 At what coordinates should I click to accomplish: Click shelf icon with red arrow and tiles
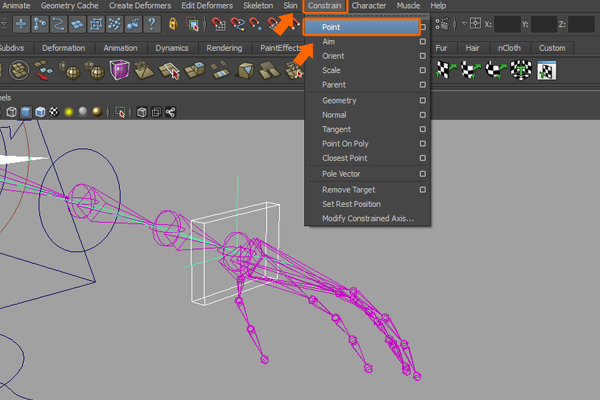pos(44,70)
